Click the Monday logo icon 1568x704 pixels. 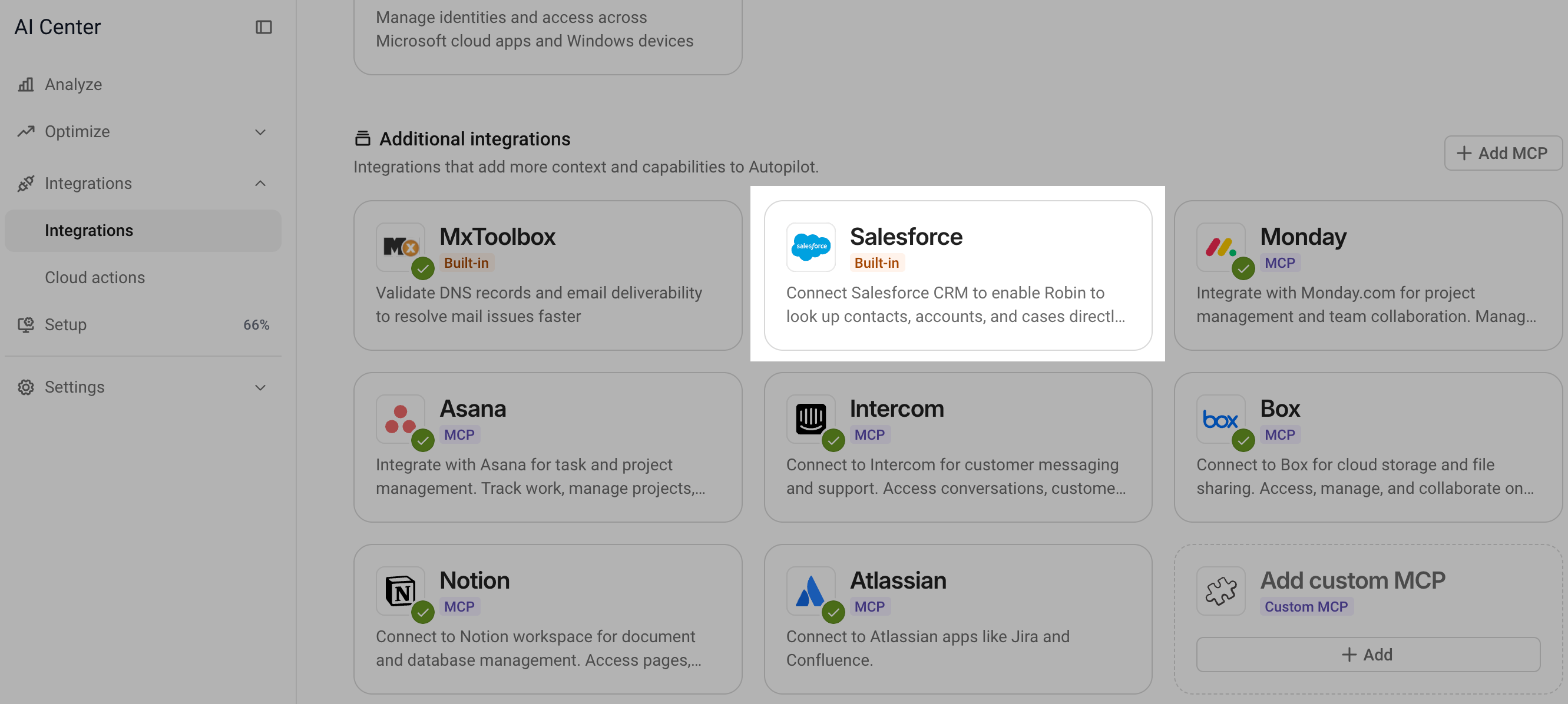tap(1220, 247)
